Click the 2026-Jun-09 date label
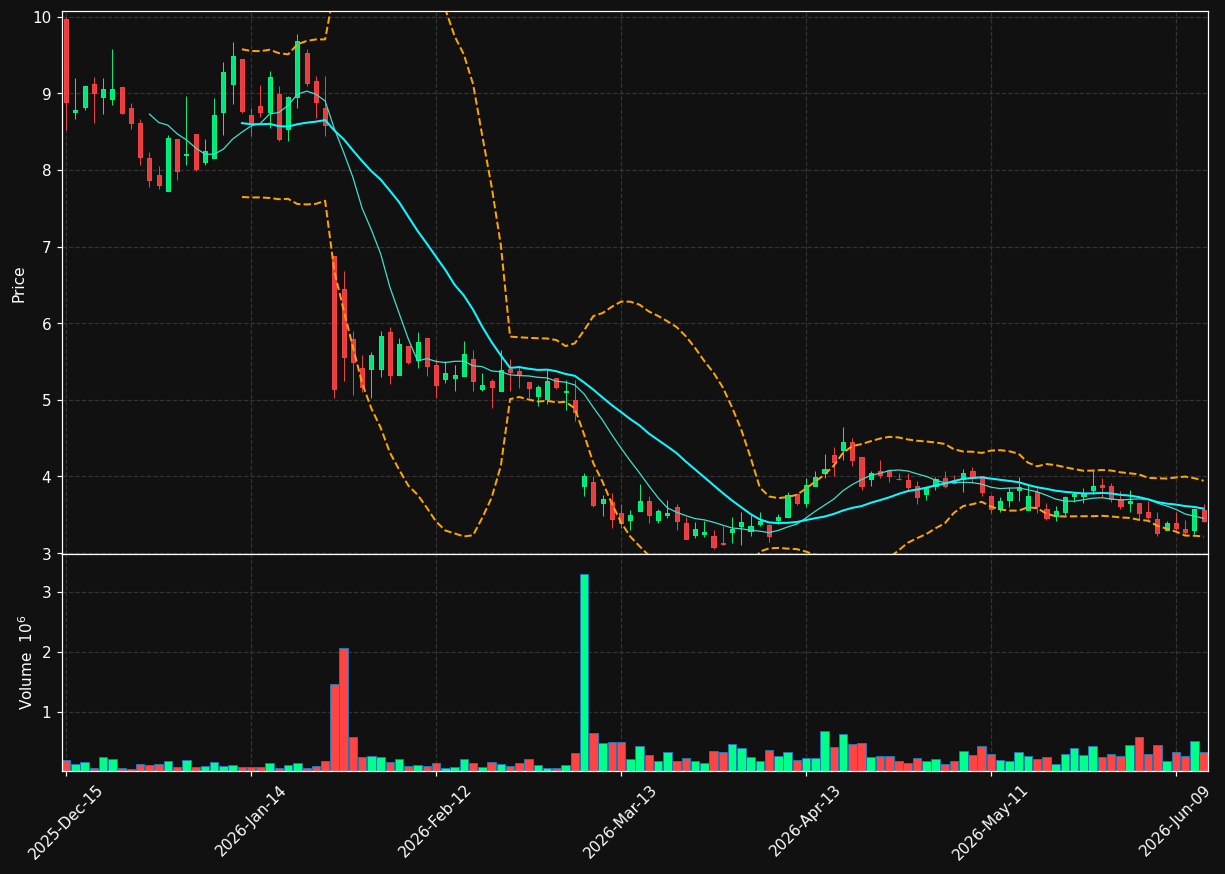Viewport: 1225px width, 874px height. pos(1176,822)
